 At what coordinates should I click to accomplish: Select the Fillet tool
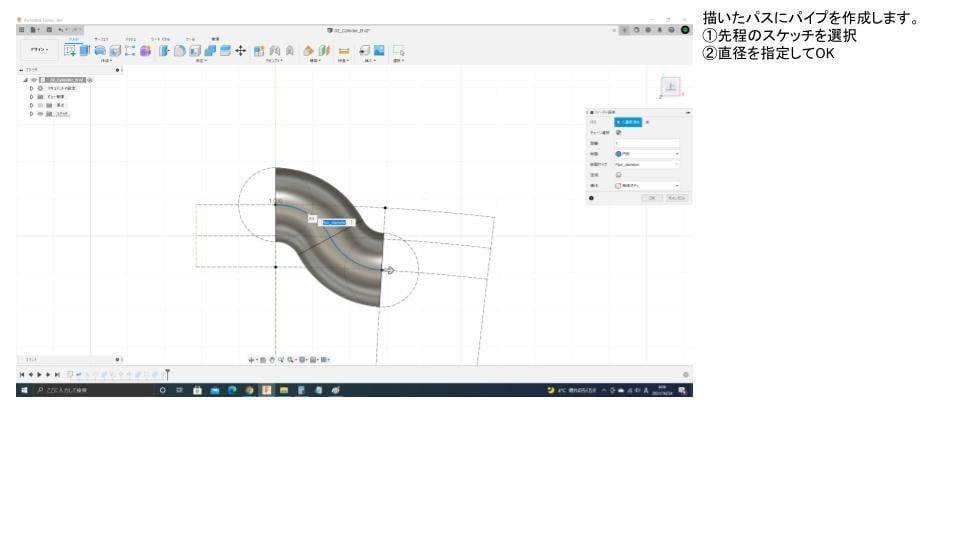[179, 51]
